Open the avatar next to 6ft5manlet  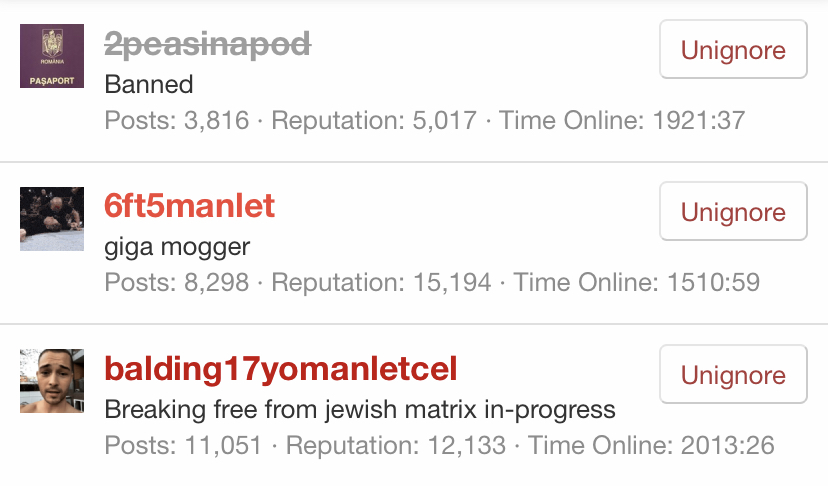coord(52,218)
